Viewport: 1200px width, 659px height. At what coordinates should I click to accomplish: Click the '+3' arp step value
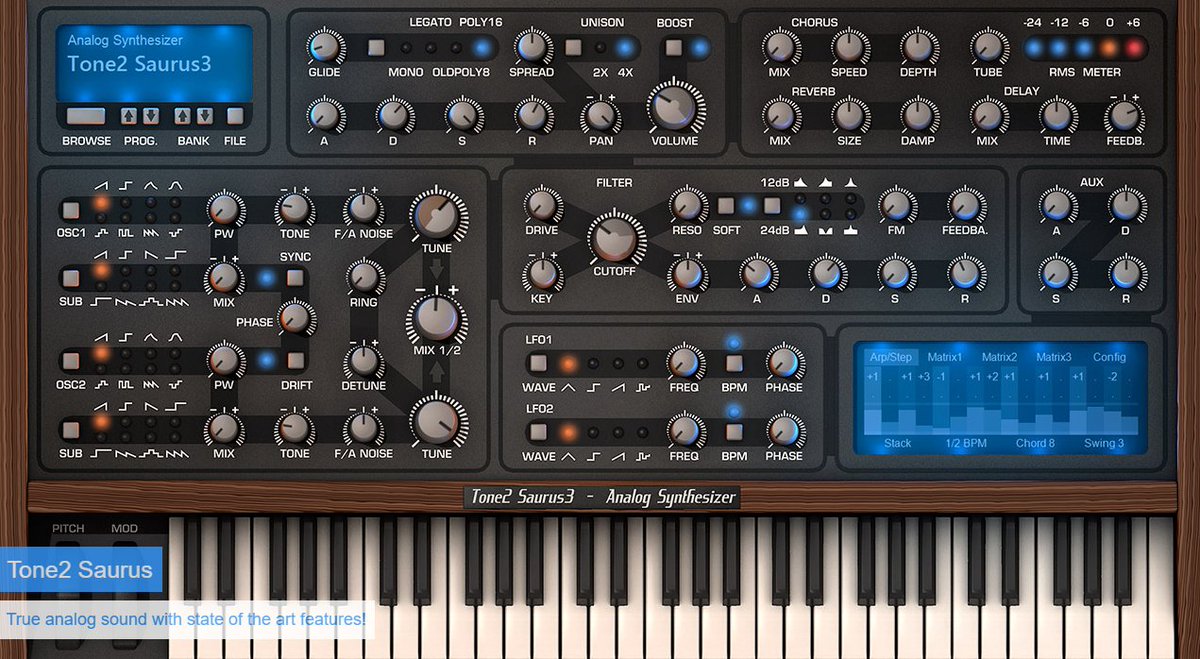click(924, 377)
